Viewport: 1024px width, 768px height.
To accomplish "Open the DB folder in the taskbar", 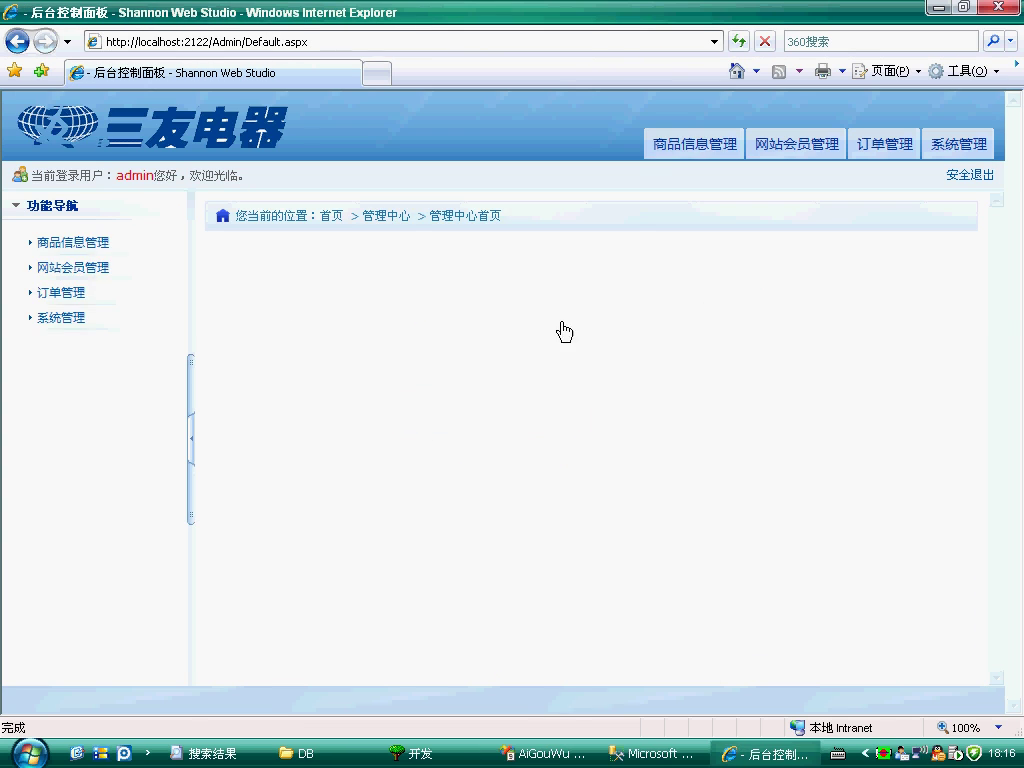I will point(298,753).
